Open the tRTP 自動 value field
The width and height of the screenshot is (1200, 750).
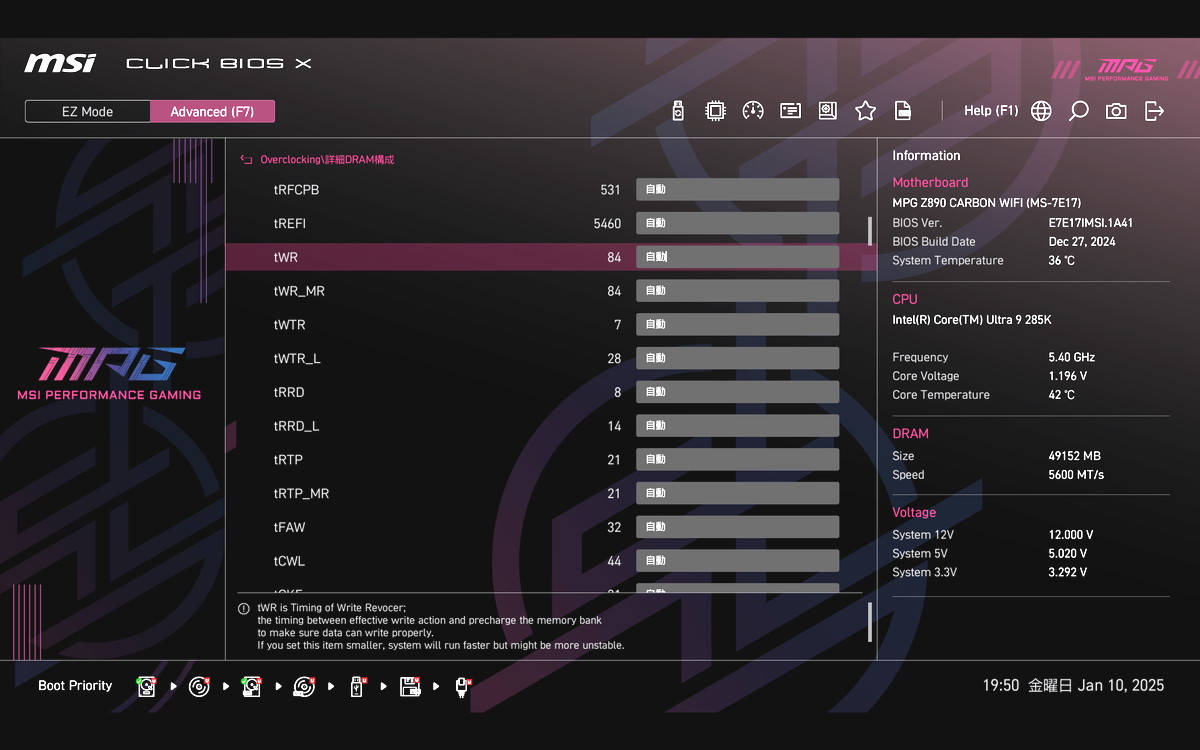click(x=737, y=460)
